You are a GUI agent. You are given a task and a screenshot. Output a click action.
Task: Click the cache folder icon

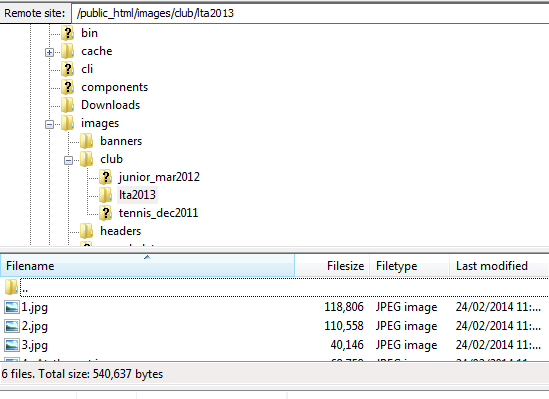point(68,51)
